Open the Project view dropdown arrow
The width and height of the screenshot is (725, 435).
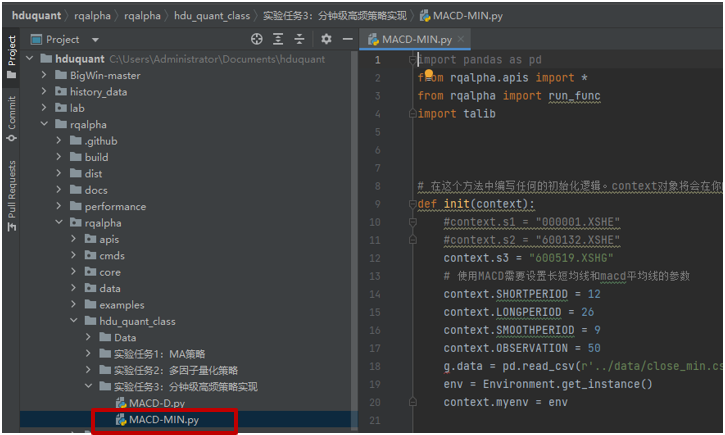click(95, 40)
